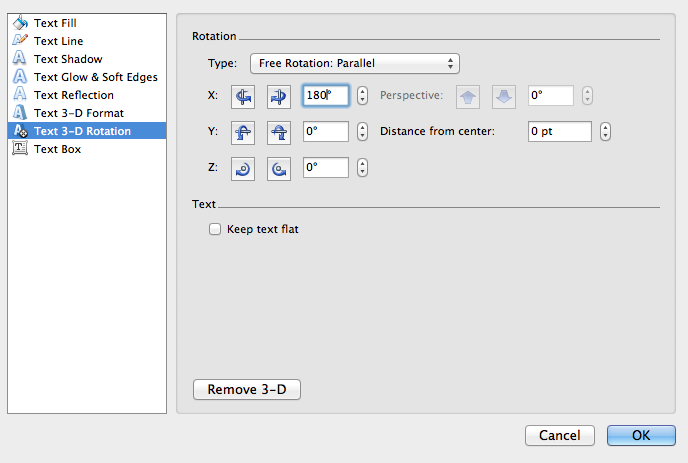Click the Z rotation degree input field
Viewport: 688px width, 463px height.
click(325, 168)
